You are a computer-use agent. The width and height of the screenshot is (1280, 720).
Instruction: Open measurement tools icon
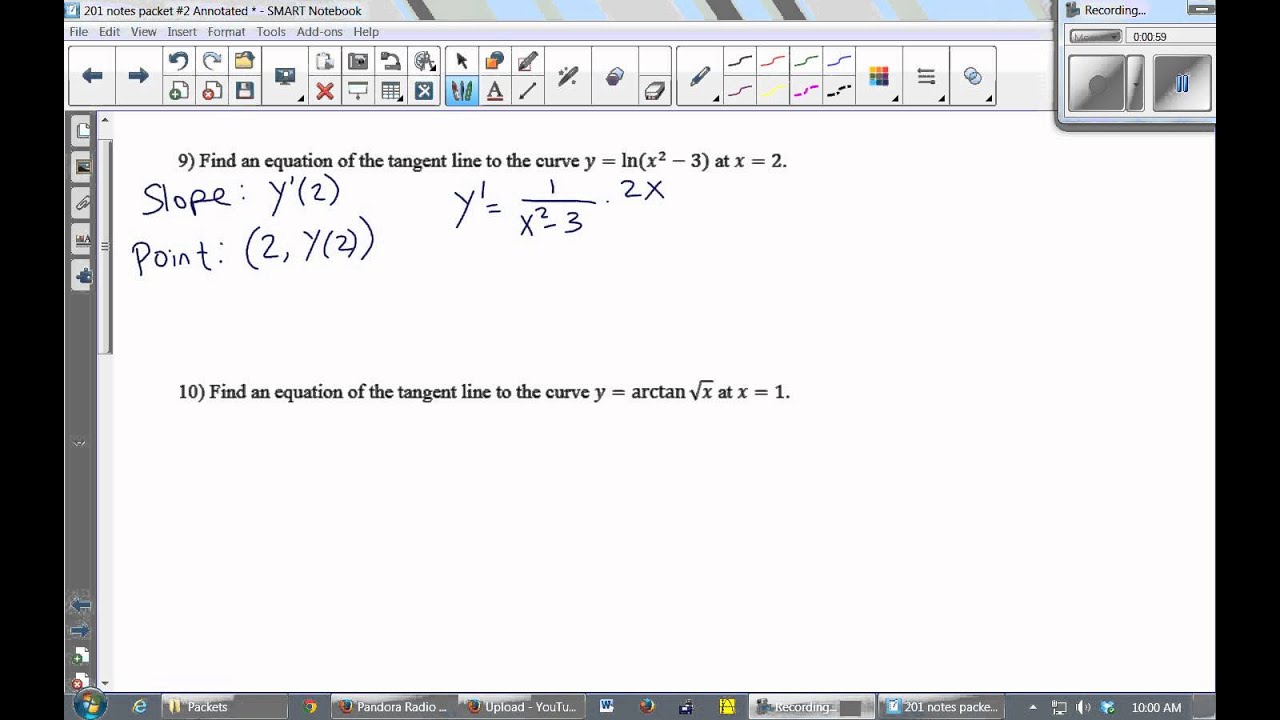(424, 61)
